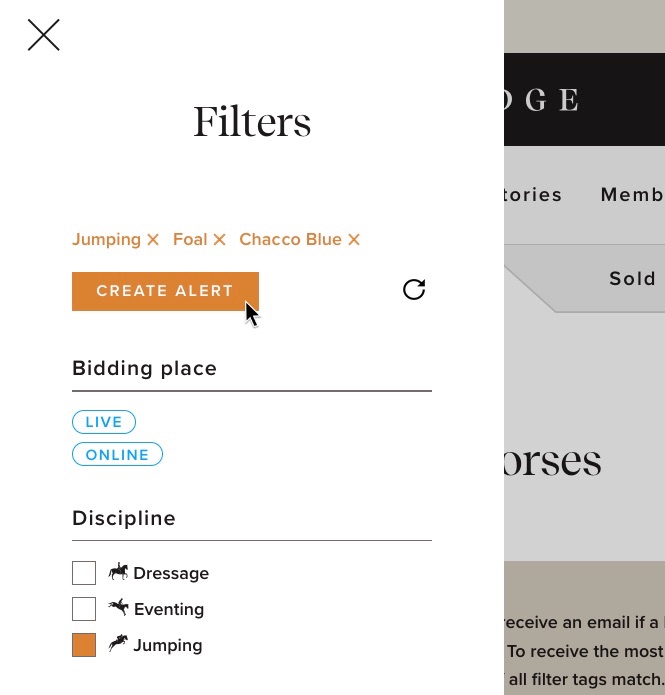Uncheck the orange Jumping checkbox
The image size is (665, 695).
pos(84,645)
